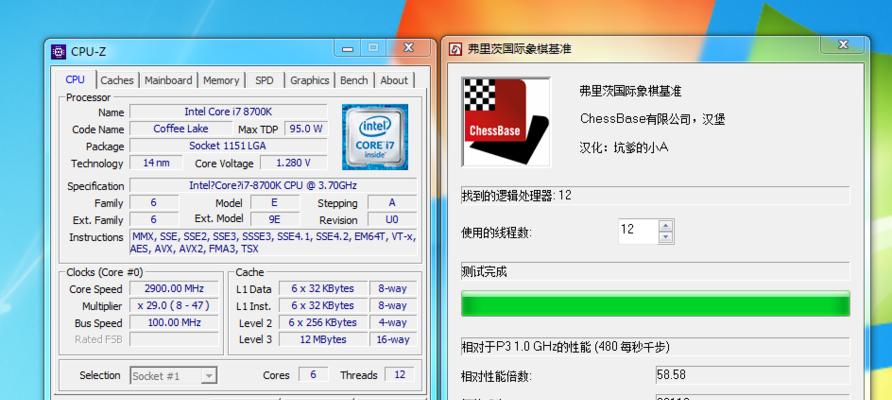Select the processor name Intel Core i7 8700K

[228, 112]
